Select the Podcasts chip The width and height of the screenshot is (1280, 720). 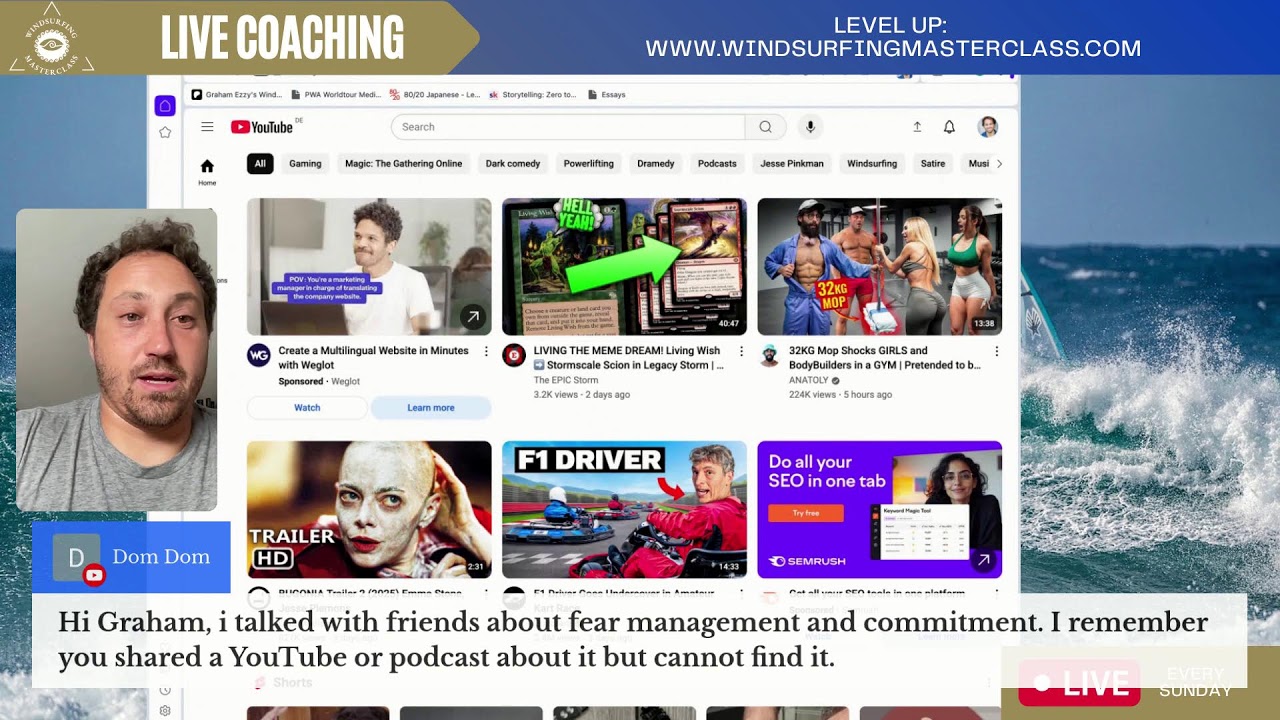click(x=717, y=164)
